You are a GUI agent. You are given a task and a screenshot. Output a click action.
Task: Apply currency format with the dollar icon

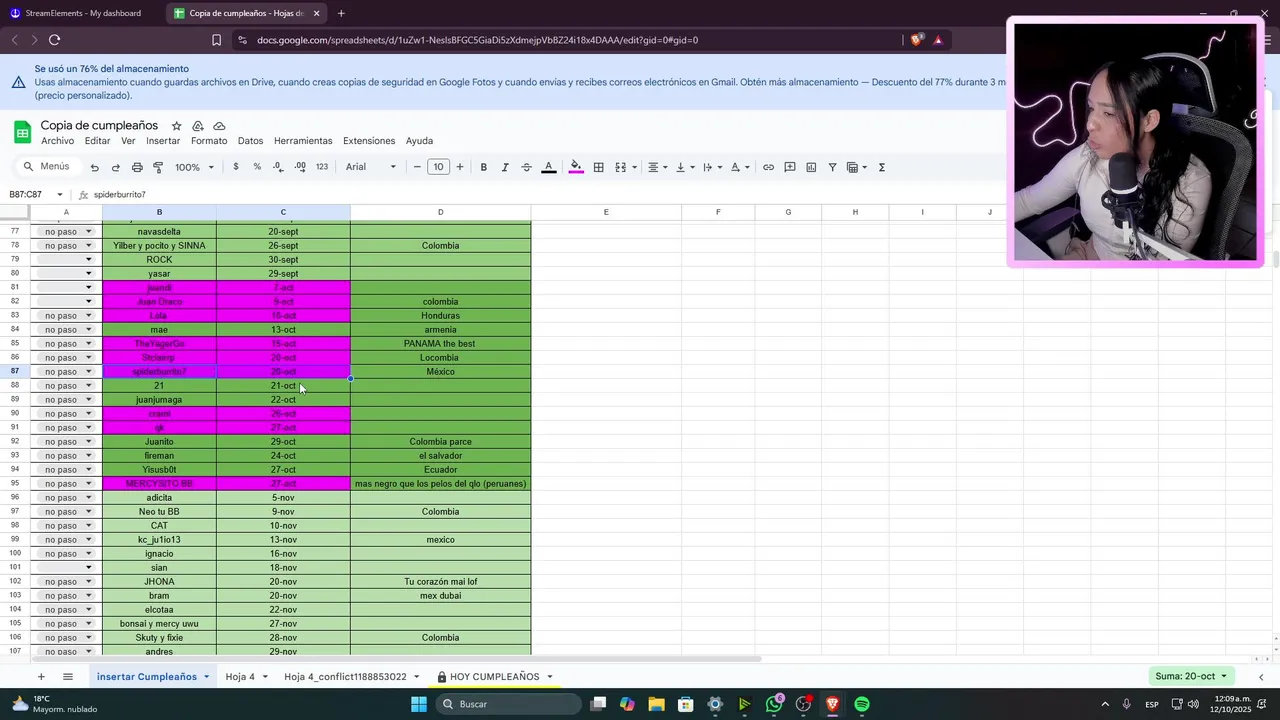(236, 167)
